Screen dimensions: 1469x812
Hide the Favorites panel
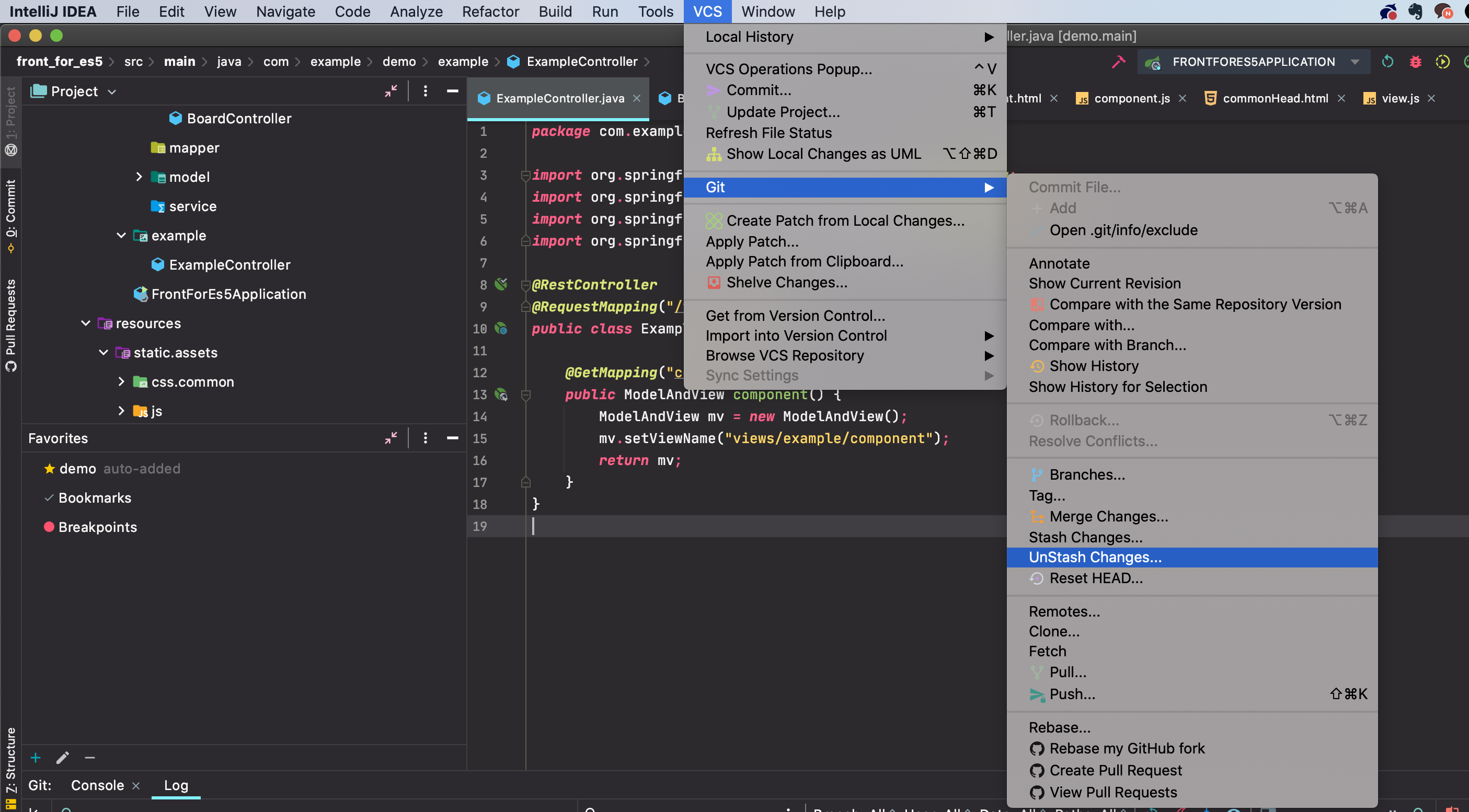453,438
